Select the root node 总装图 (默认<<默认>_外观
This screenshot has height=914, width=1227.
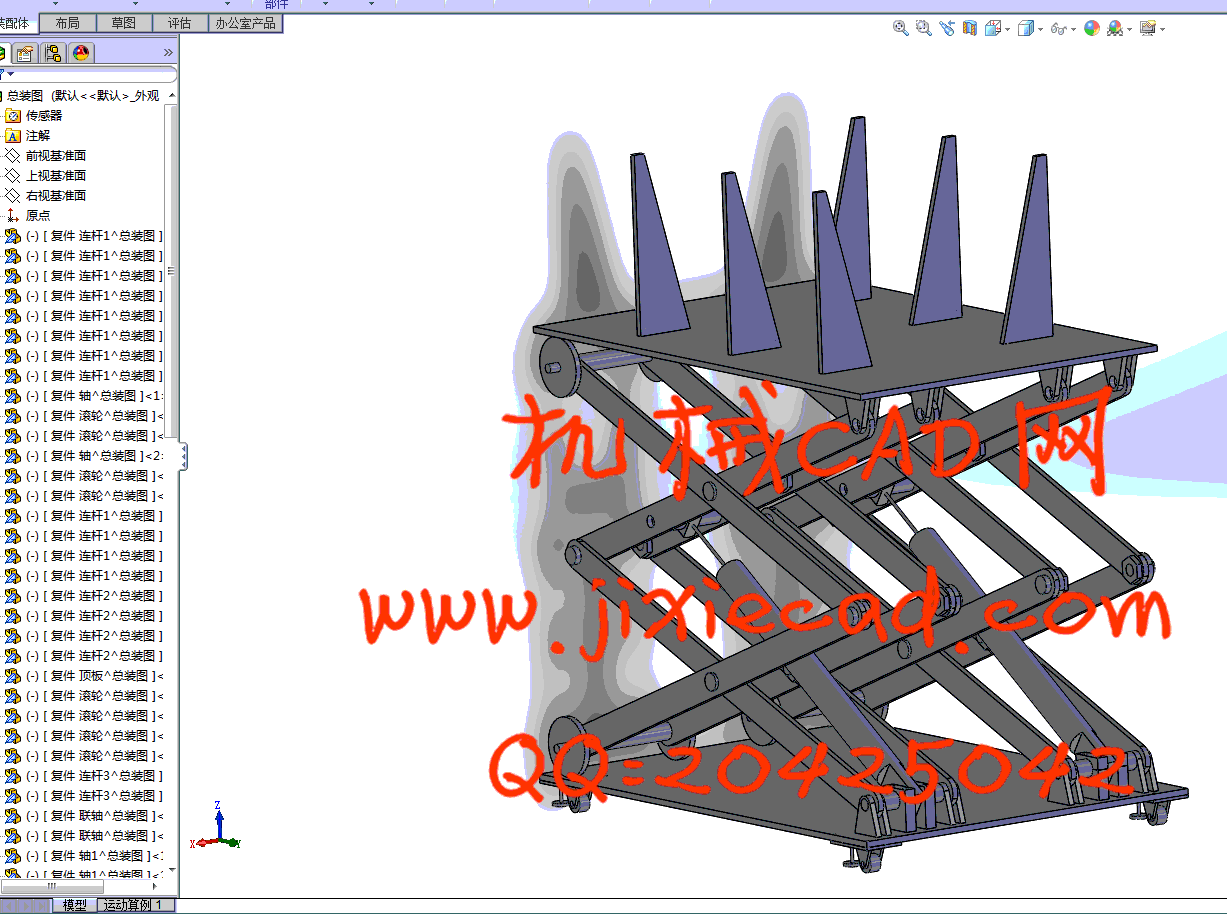click(x=83, y=96)
